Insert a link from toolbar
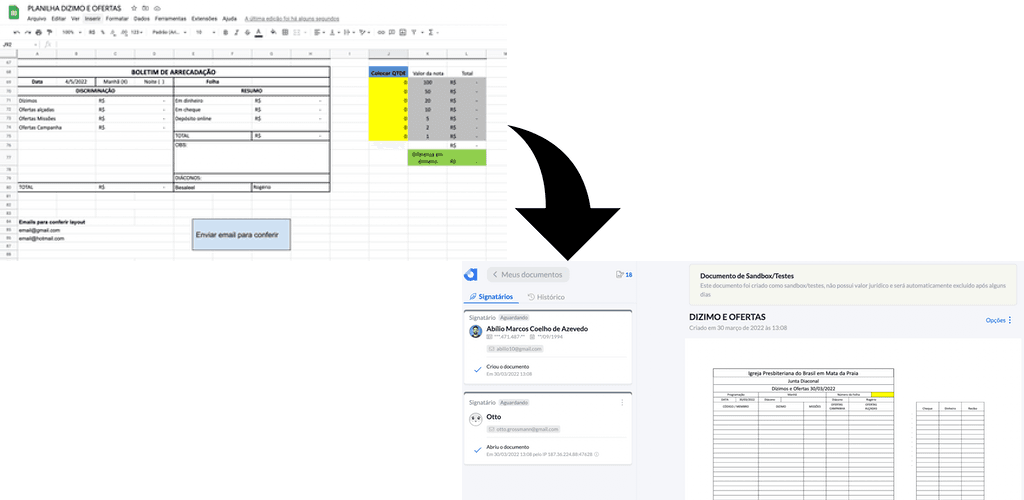Viewport: 1024px width, 500px height. coord(381,32)
